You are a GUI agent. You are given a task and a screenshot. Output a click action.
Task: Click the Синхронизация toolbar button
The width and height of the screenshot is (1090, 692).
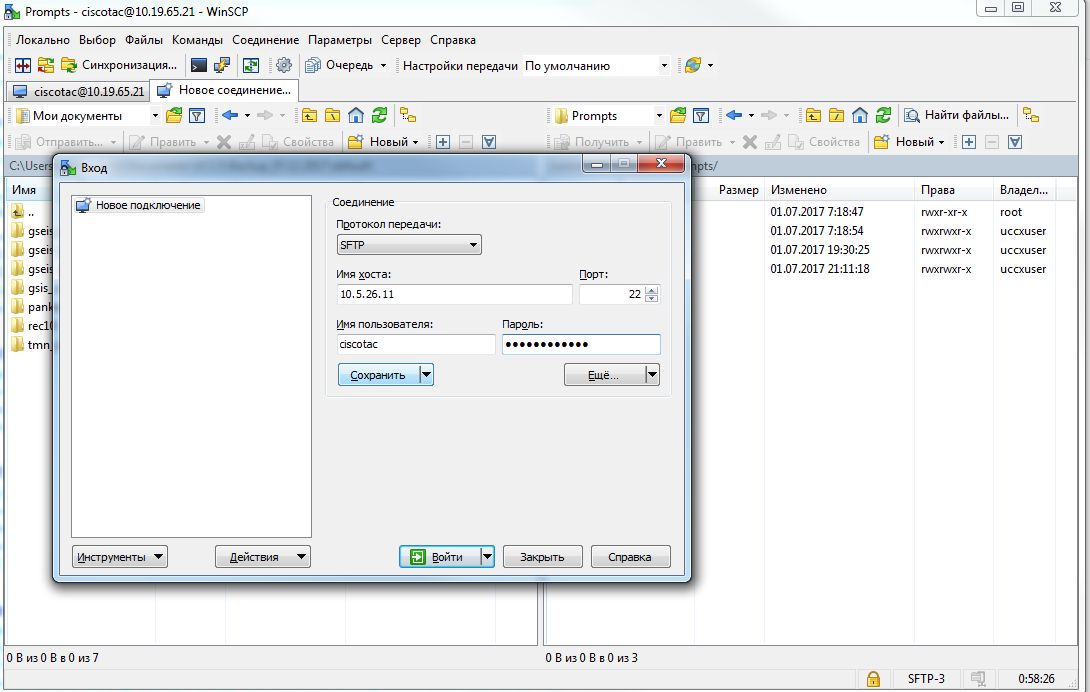tap(118, 65)
